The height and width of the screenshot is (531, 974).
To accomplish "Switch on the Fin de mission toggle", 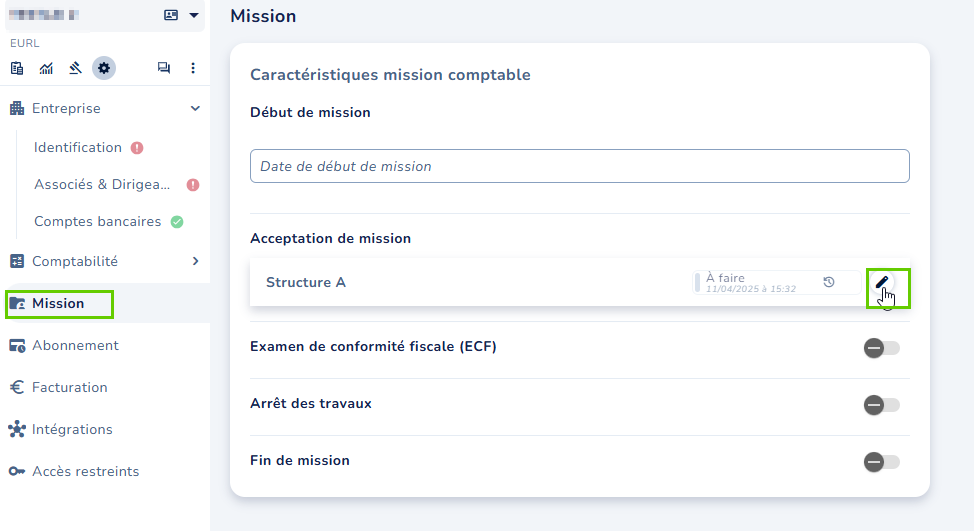I will [881, 462].
